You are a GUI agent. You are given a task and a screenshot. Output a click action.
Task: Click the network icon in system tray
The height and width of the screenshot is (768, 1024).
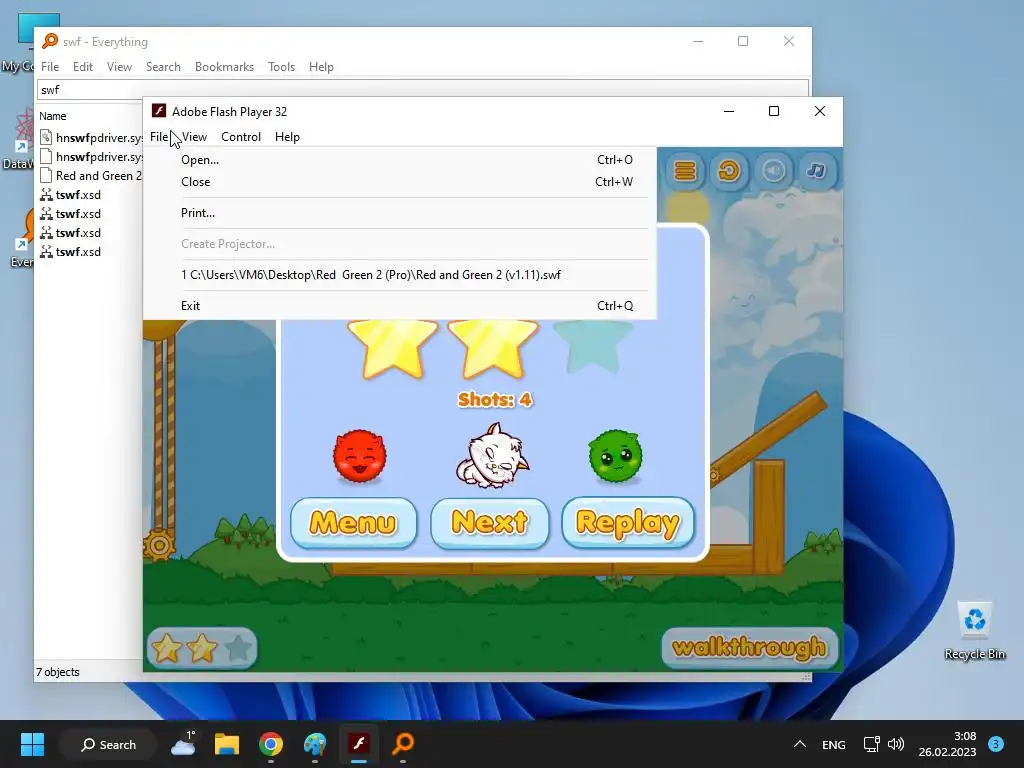coord(872,744)
